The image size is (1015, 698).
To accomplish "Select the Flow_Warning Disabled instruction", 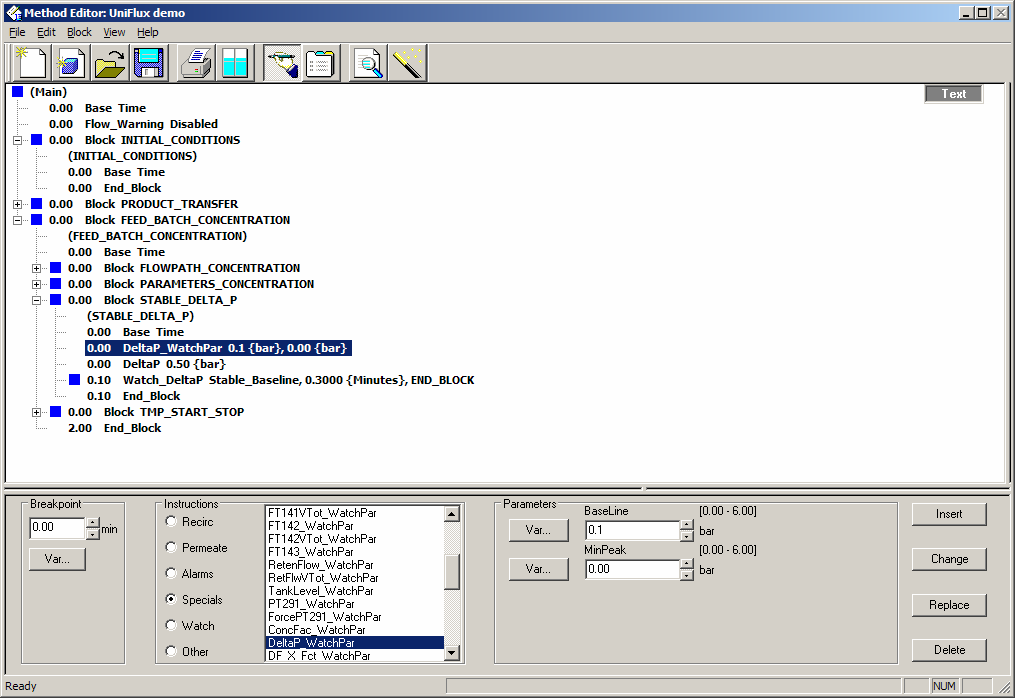I will click(x=133, y=124).
